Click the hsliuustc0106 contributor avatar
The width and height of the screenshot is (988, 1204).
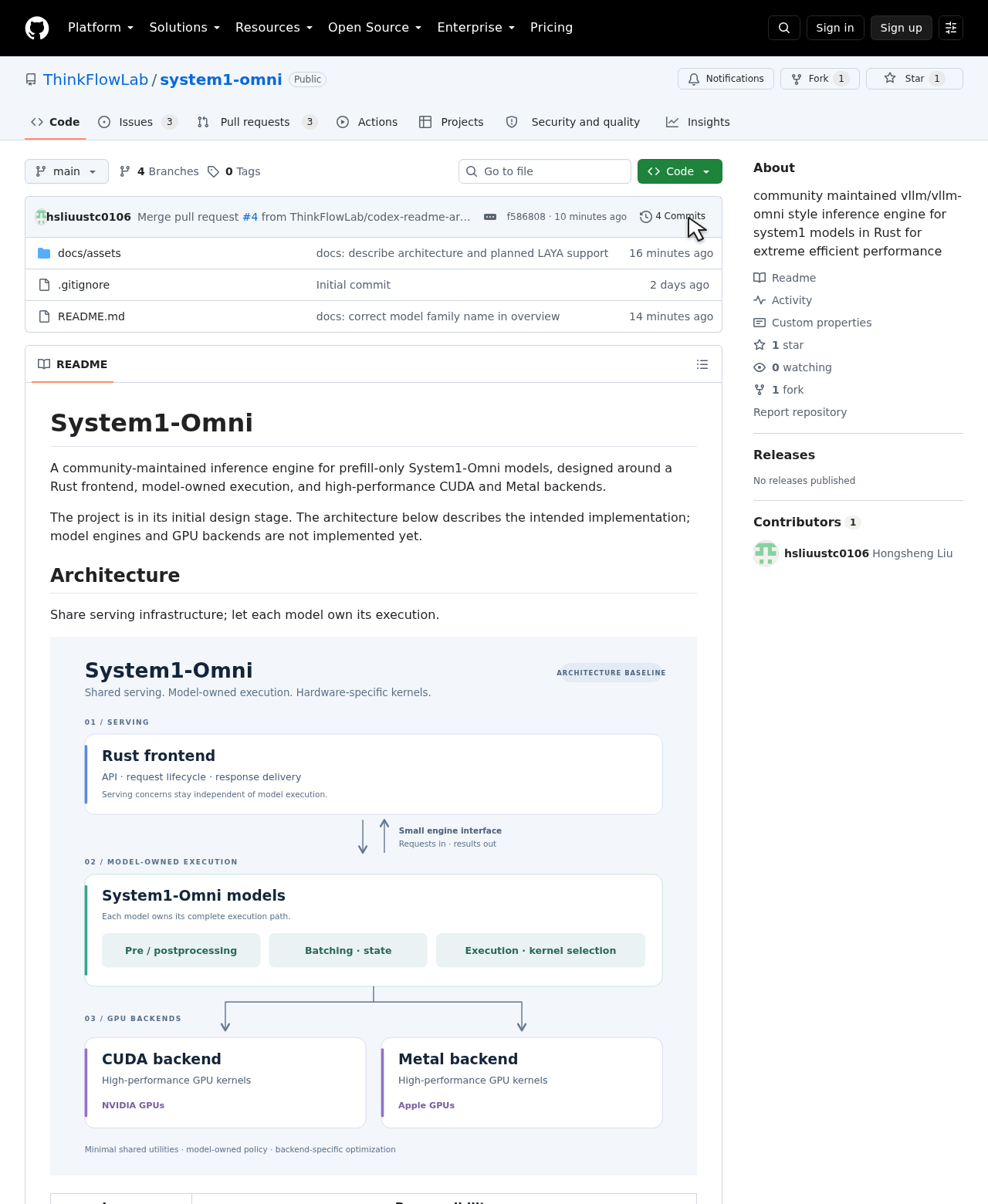(x=766, y=553)
